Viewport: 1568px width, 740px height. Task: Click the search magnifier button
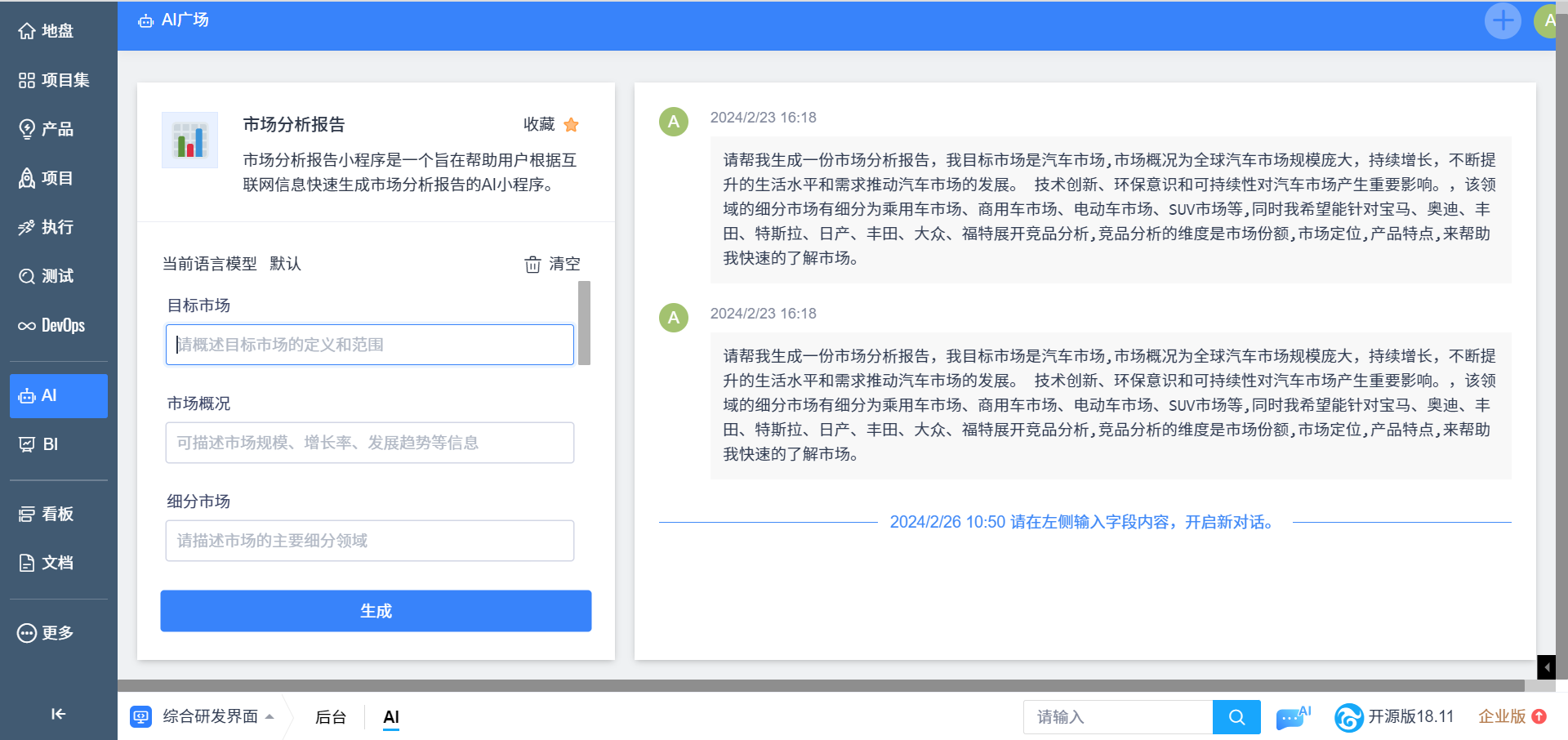pos(1236,717)
